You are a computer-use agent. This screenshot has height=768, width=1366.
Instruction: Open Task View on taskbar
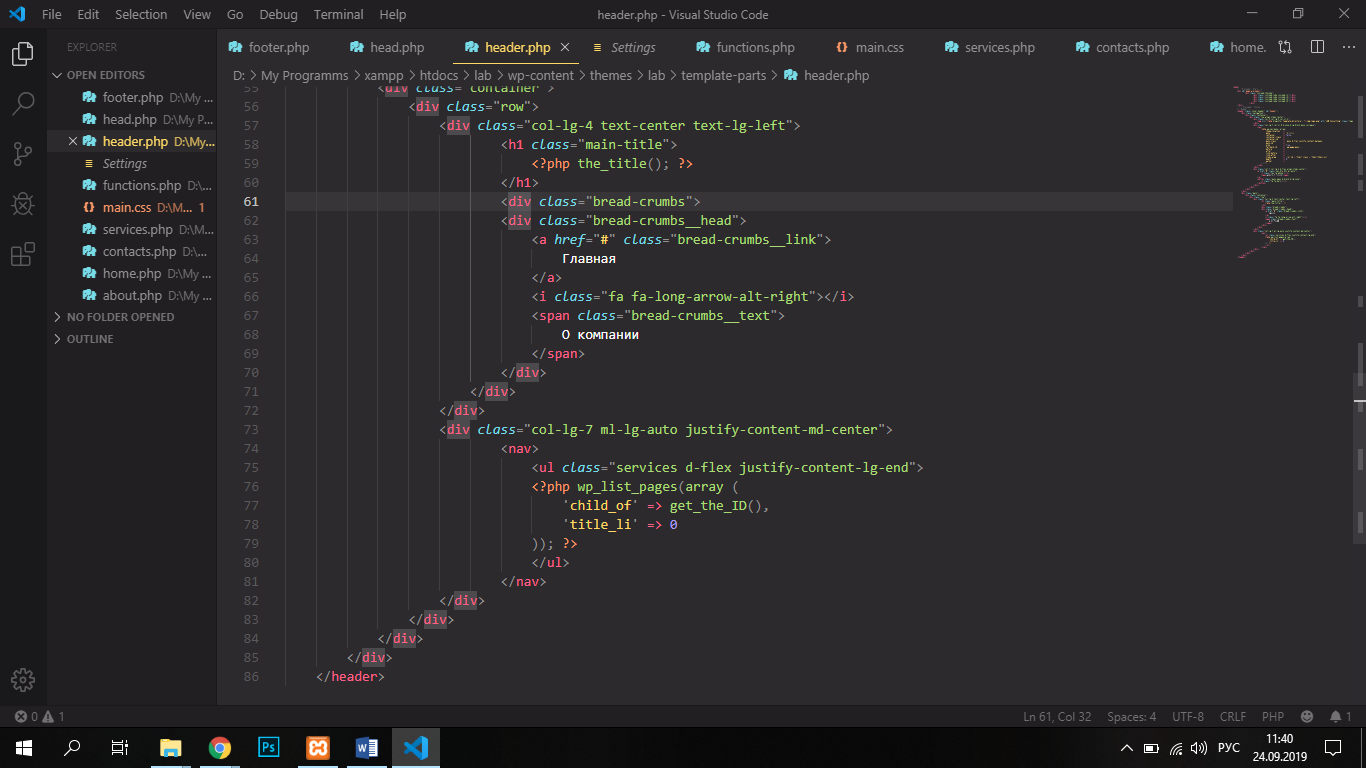pos(120,747)
